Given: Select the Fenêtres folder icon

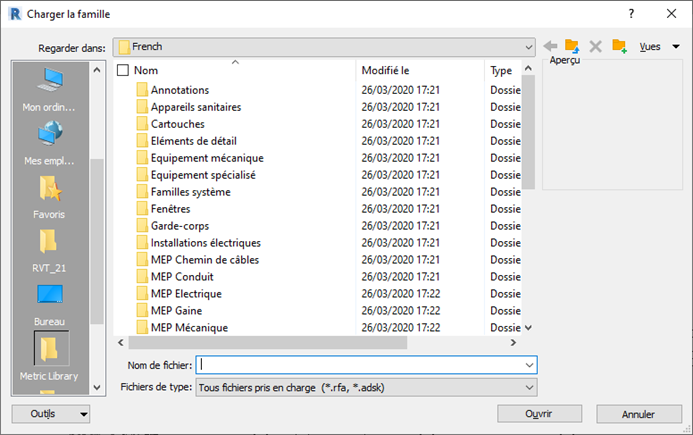Looking at the screenshot, I should [x=142, y=209].
